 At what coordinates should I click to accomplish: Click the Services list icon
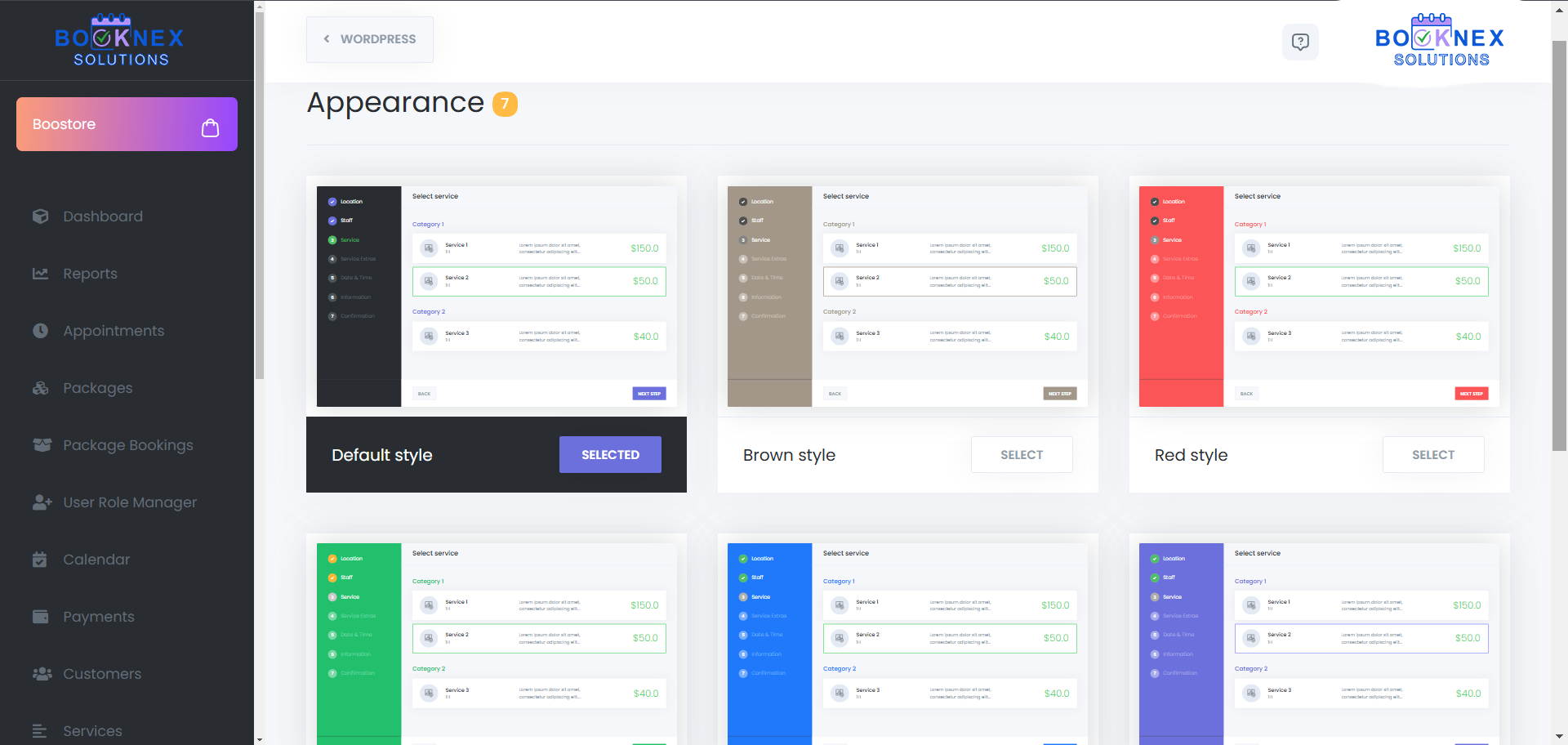(x=41, y=730)
